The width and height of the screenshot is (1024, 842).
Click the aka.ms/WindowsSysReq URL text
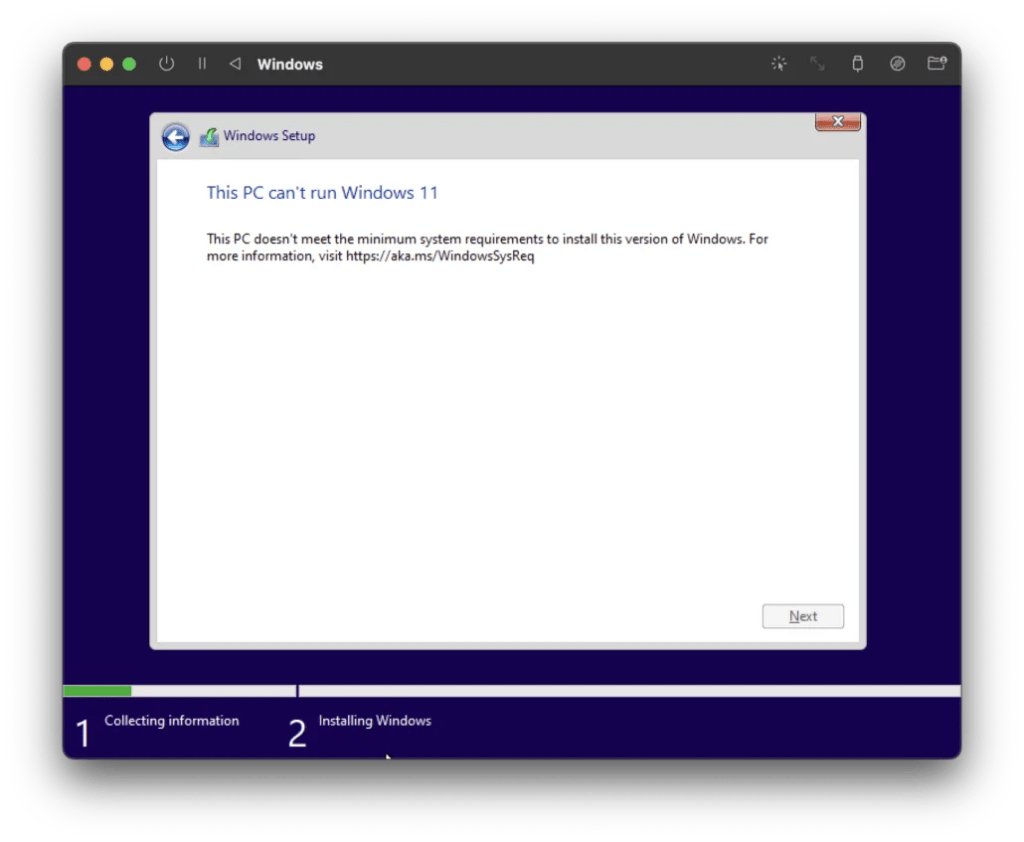[x=440, y=256]
